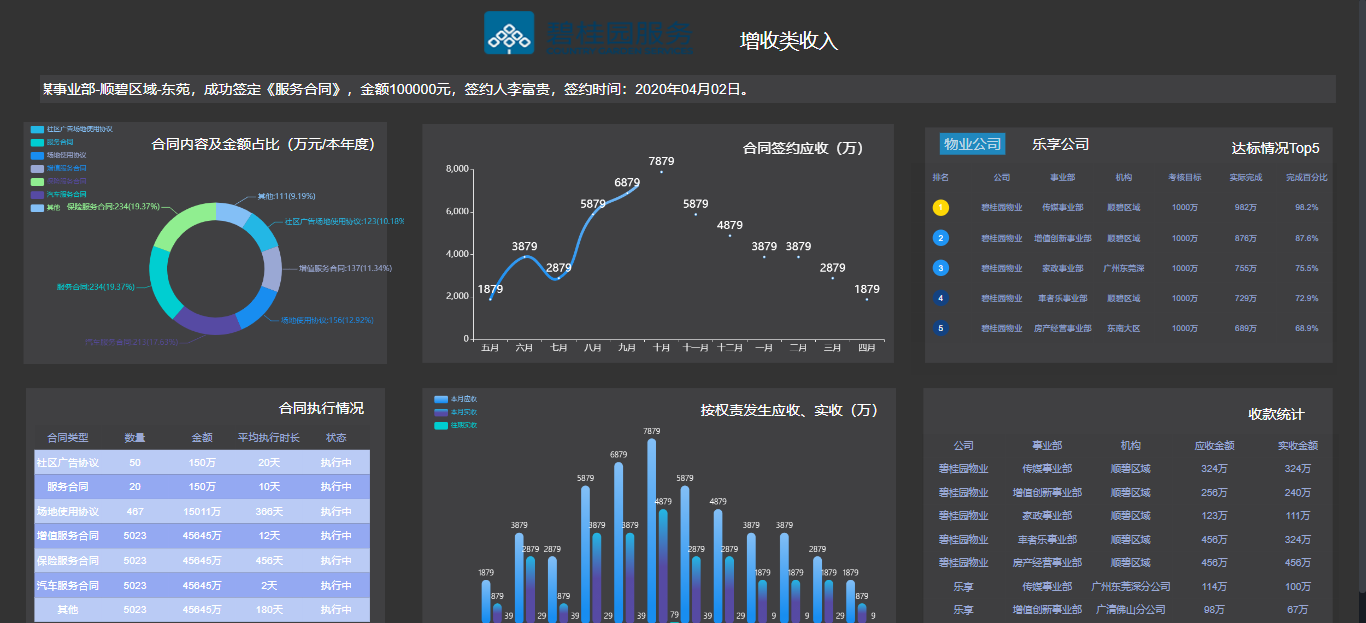Click the 汽车服务合同 purple legend icon
1366x623 pixels.
pyautogui.click(x=37, y=193)
